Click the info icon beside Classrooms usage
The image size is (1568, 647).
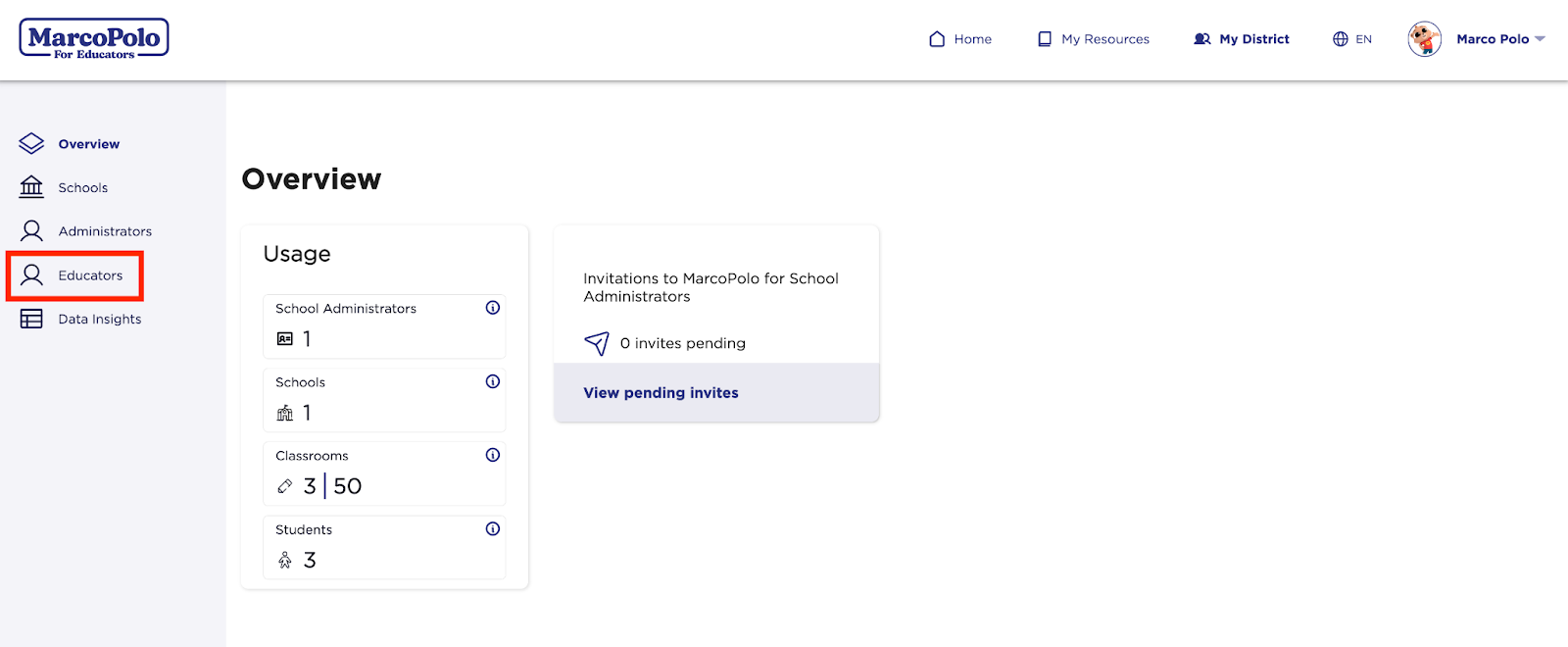click(x=493, y=454)
